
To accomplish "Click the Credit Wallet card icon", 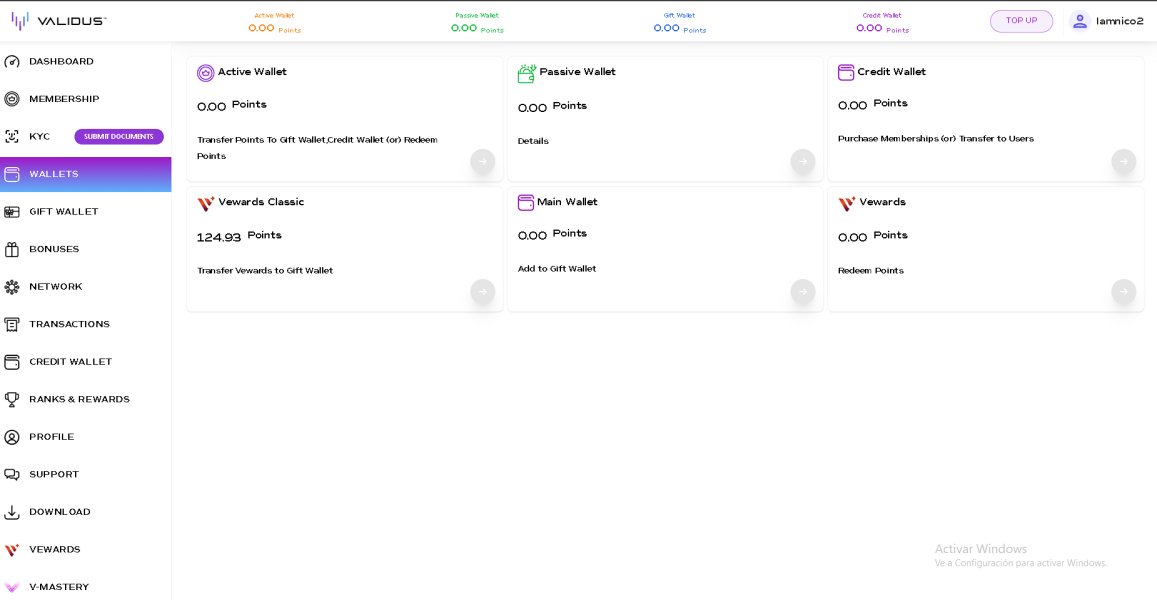I will tap(846, 72).
